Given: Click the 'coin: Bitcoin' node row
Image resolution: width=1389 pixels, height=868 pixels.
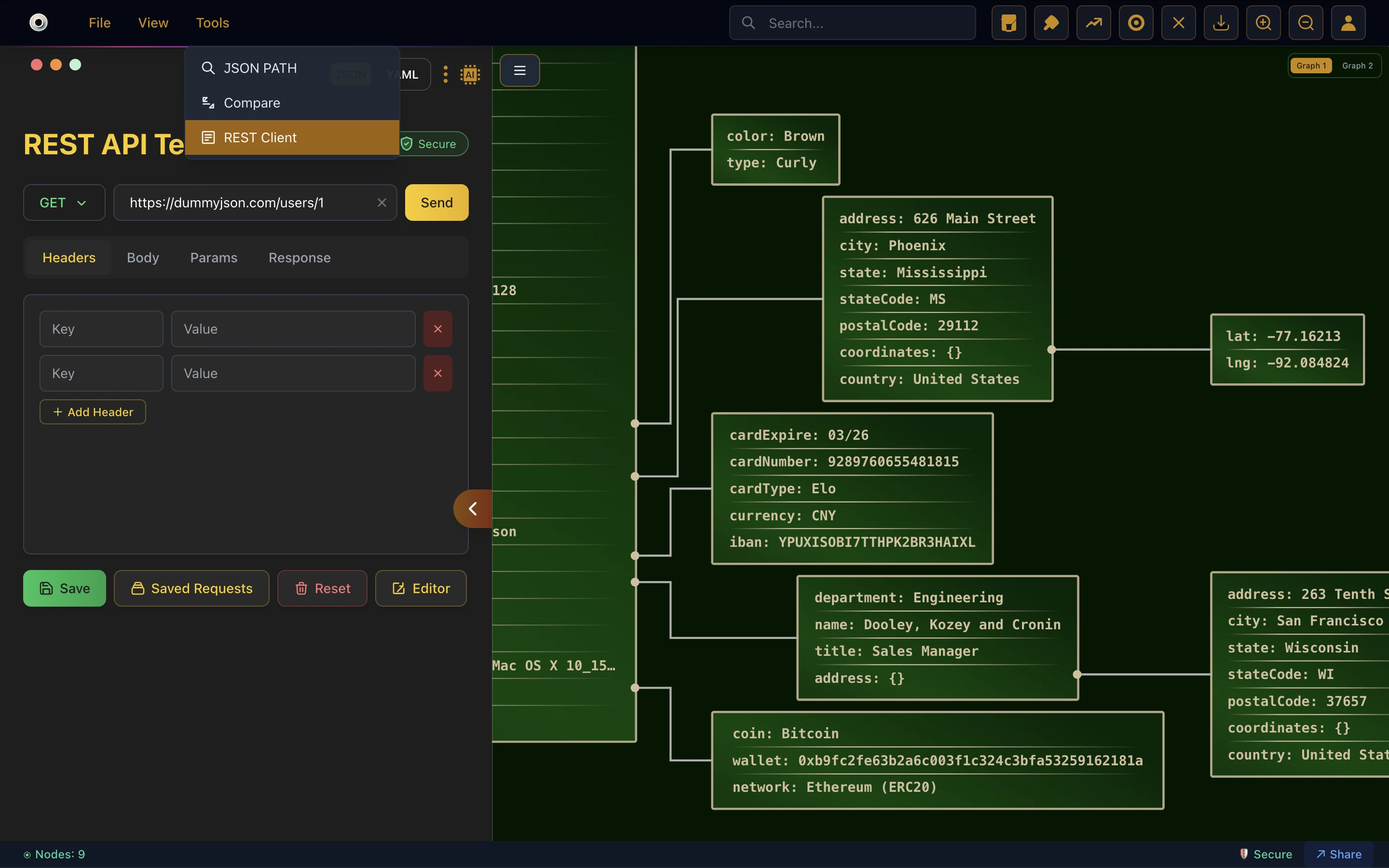Looking at the screenshot, I should 786,733.
